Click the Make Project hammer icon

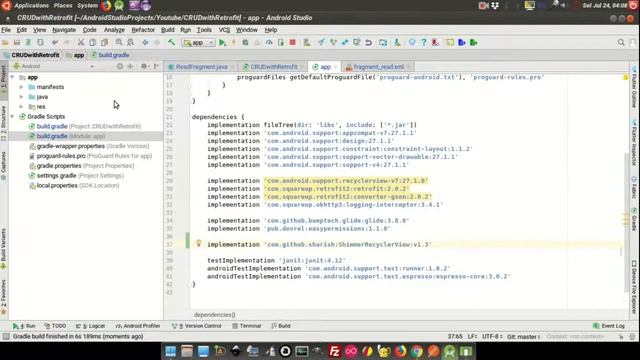coord(171,42)
